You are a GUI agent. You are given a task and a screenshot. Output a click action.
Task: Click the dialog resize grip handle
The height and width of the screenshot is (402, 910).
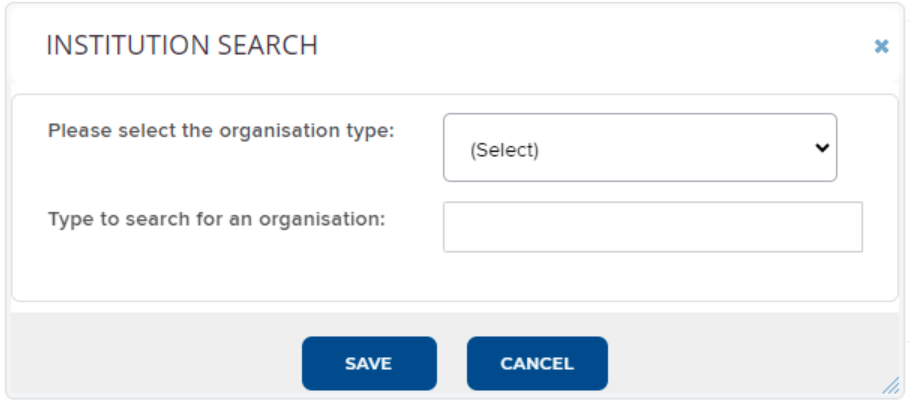coord(889,386)
